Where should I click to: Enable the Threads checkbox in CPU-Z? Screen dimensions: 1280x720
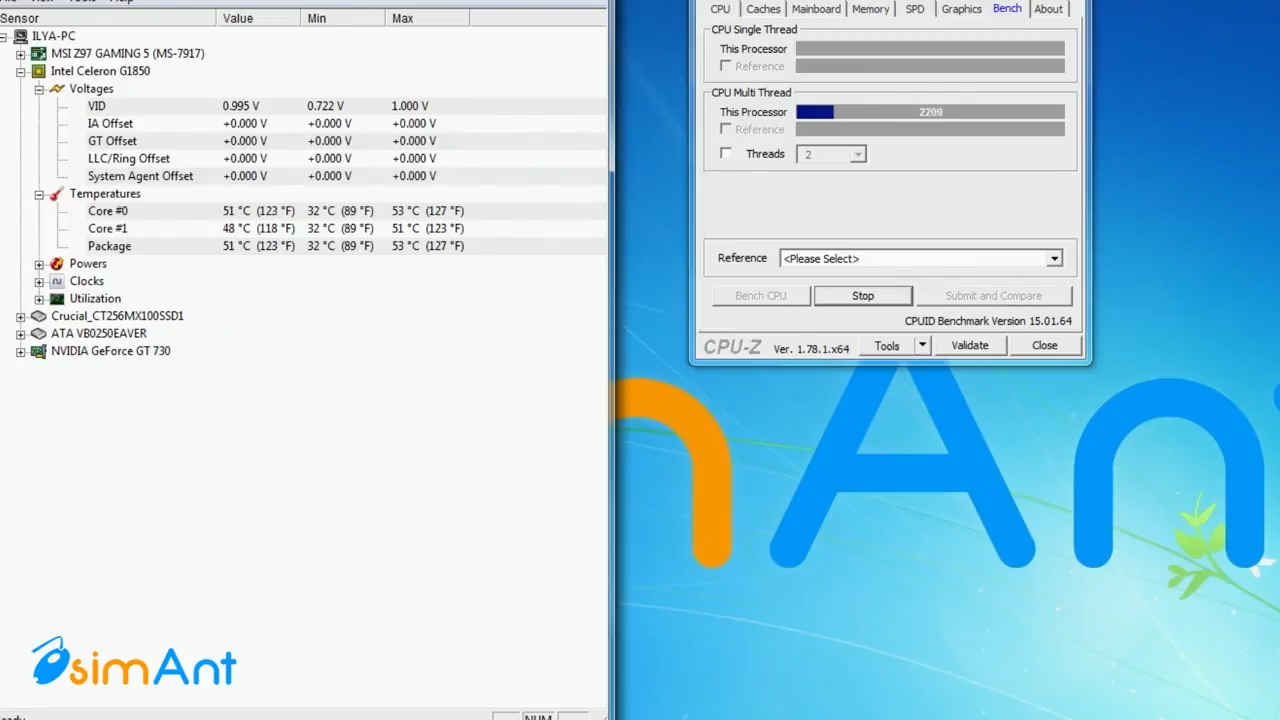[x=726, y=154]
